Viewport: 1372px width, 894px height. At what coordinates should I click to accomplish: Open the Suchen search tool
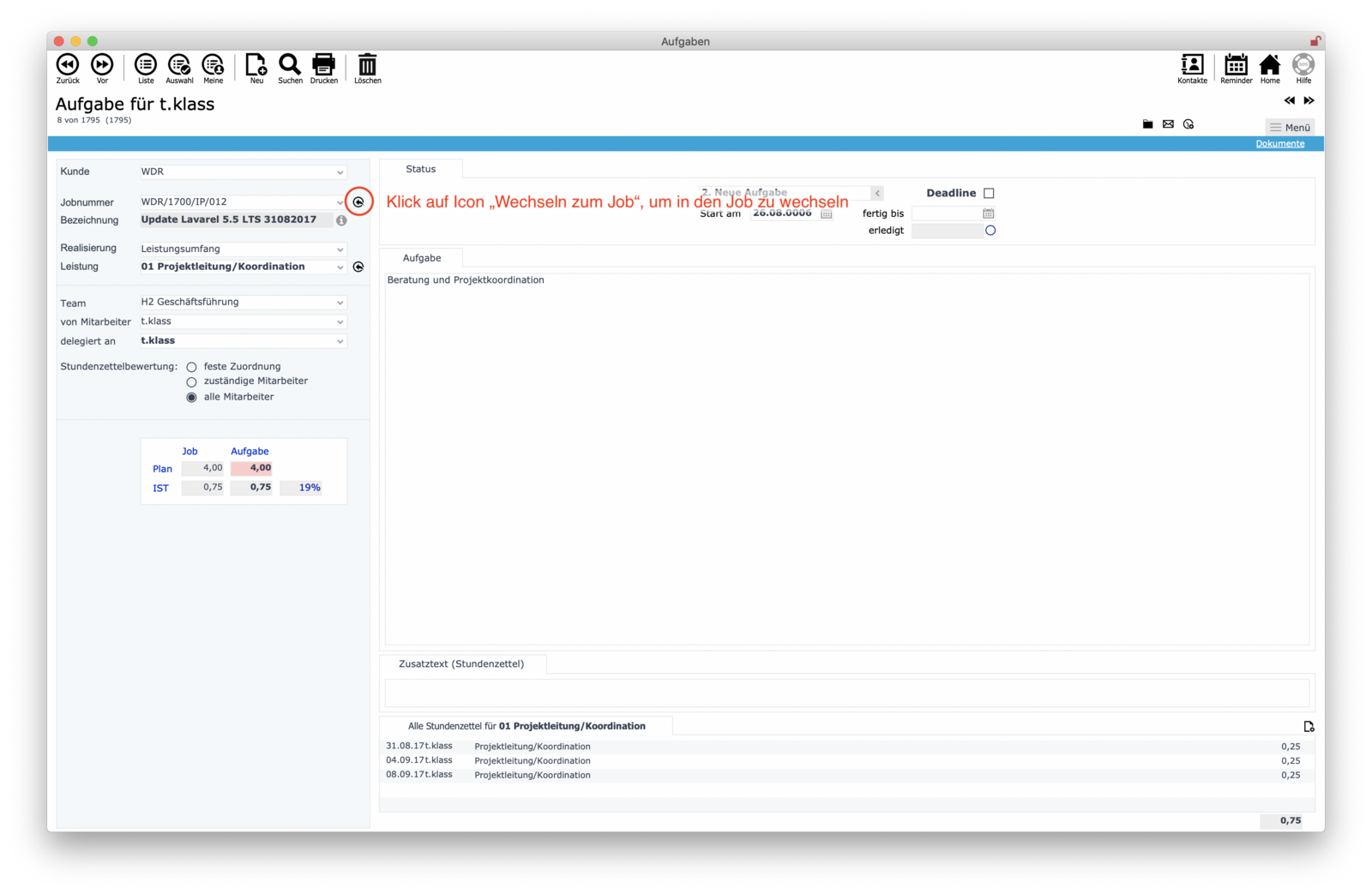pos(290,66)
